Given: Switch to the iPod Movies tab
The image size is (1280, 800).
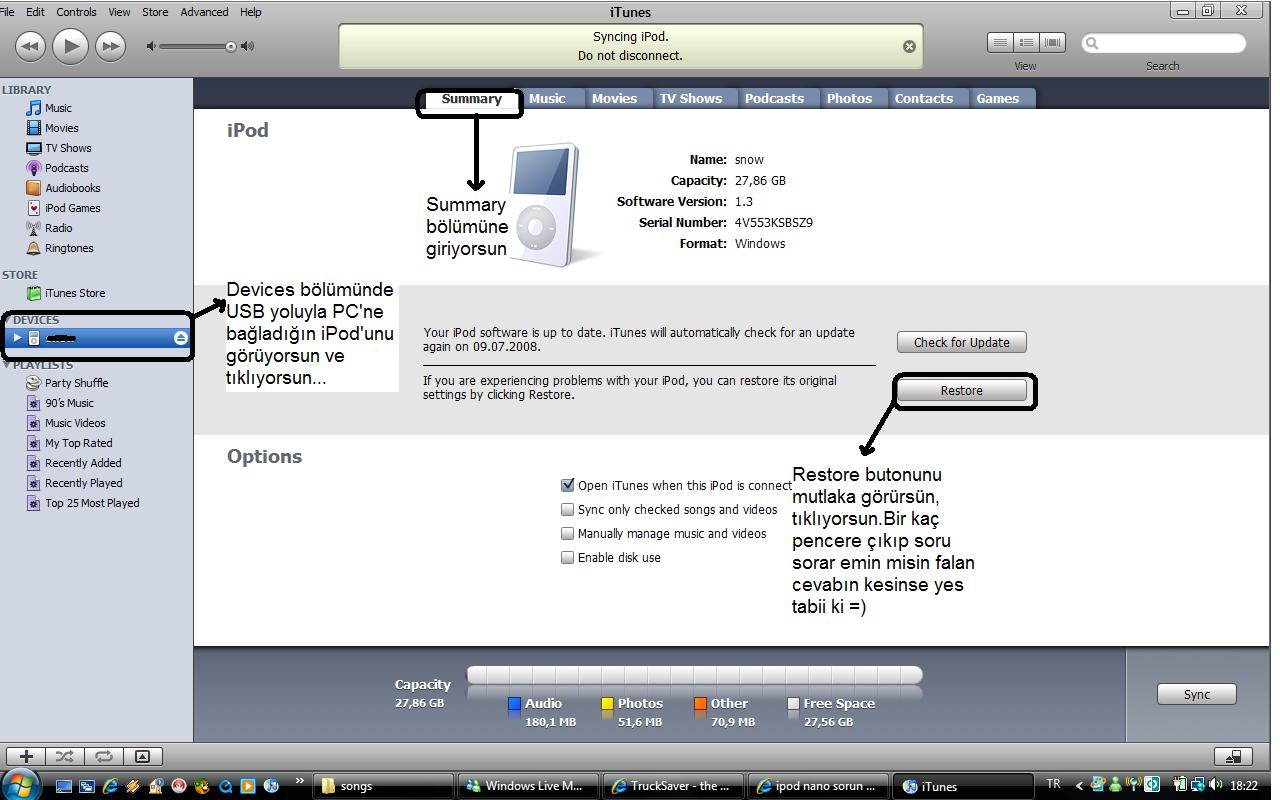Looking at the screenshot, I should pos(614,99).
